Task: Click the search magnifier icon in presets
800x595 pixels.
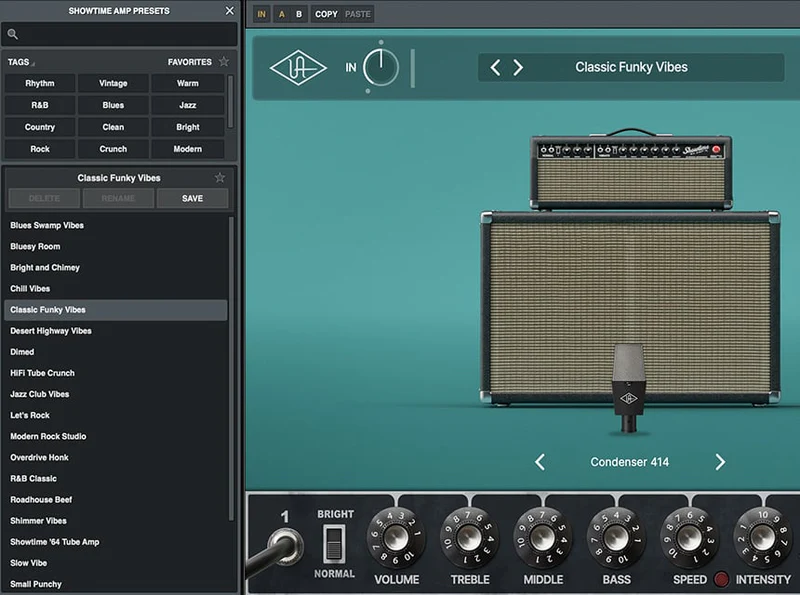Action: point(13,35)
